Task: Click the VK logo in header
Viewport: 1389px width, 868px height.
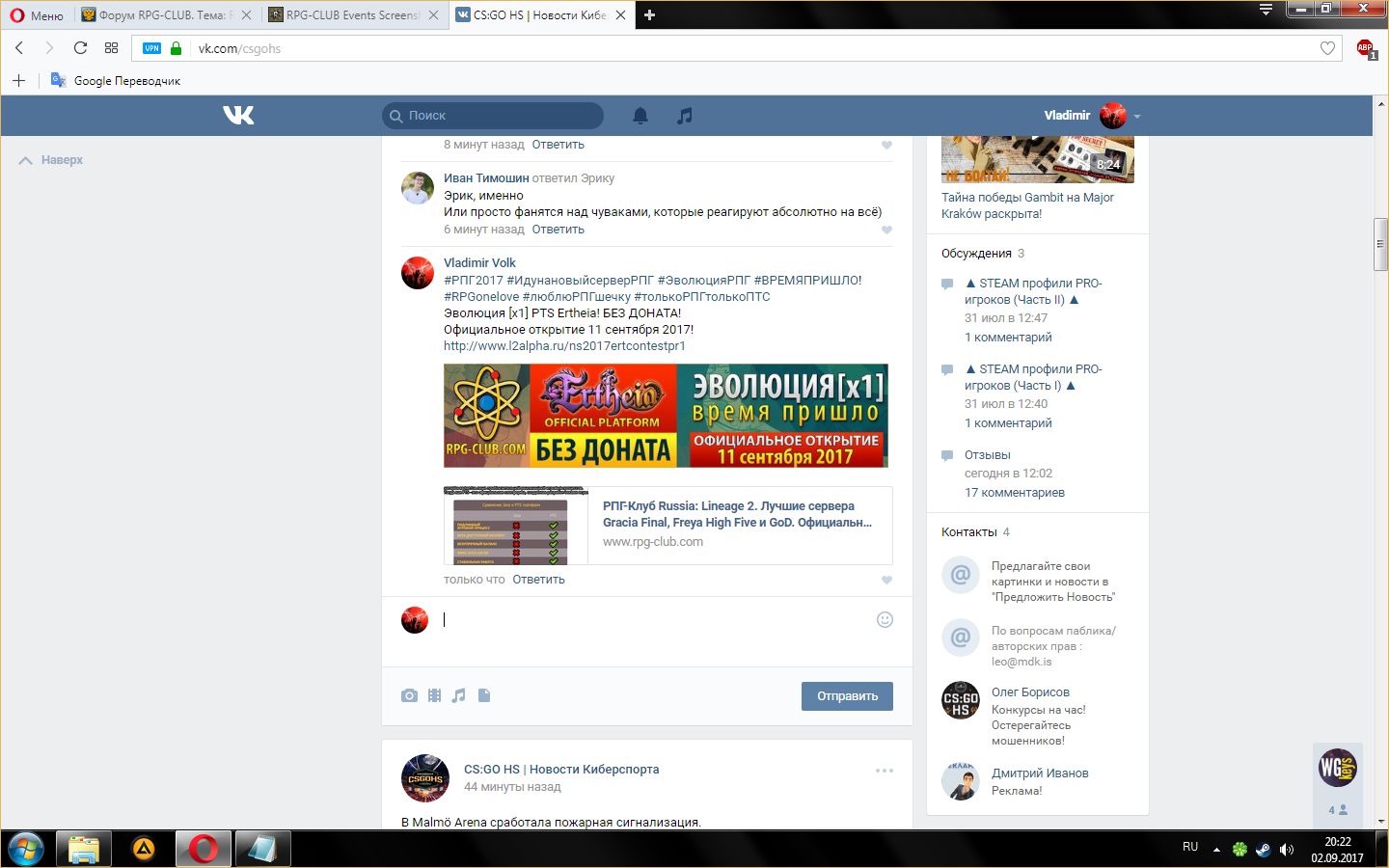Action: pyautogui.click(x=238, y=116)
